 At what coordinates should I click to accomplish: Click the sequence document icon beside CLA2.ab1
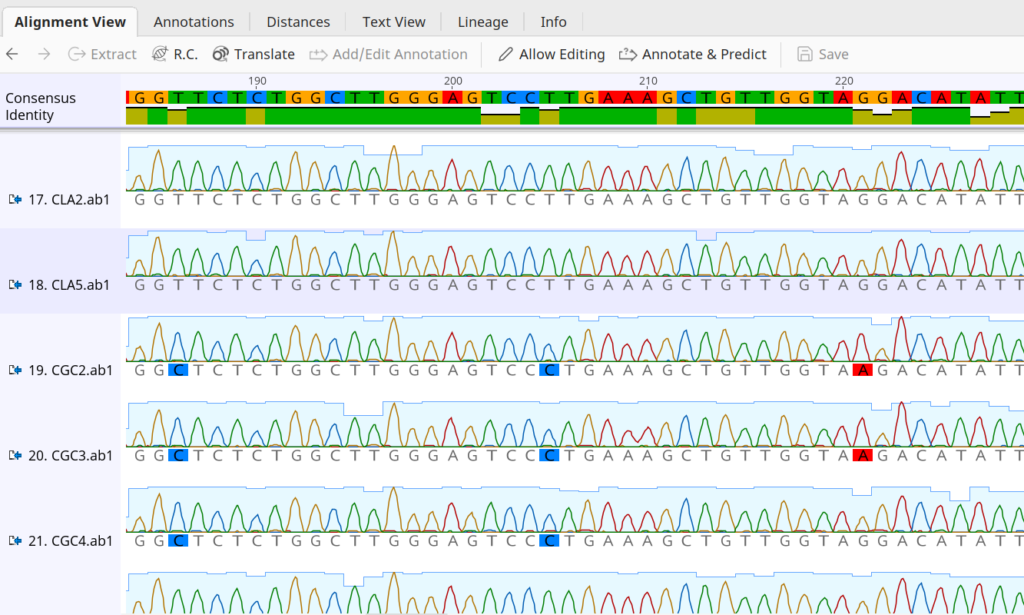tap(13, 199)
